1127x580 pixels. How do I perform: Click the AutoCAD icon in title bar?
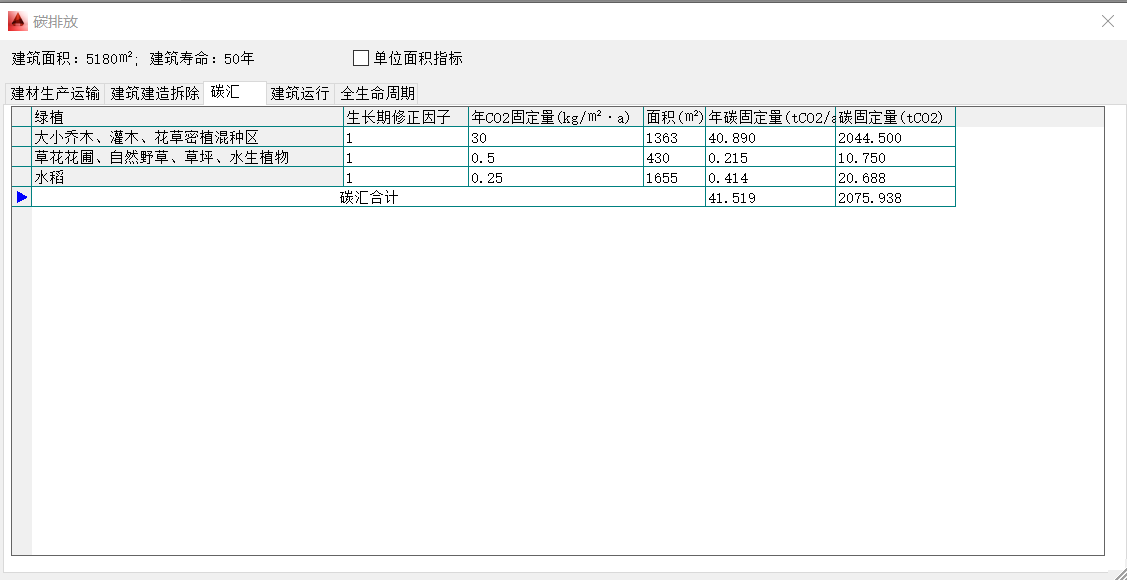[x=17, y=21]
